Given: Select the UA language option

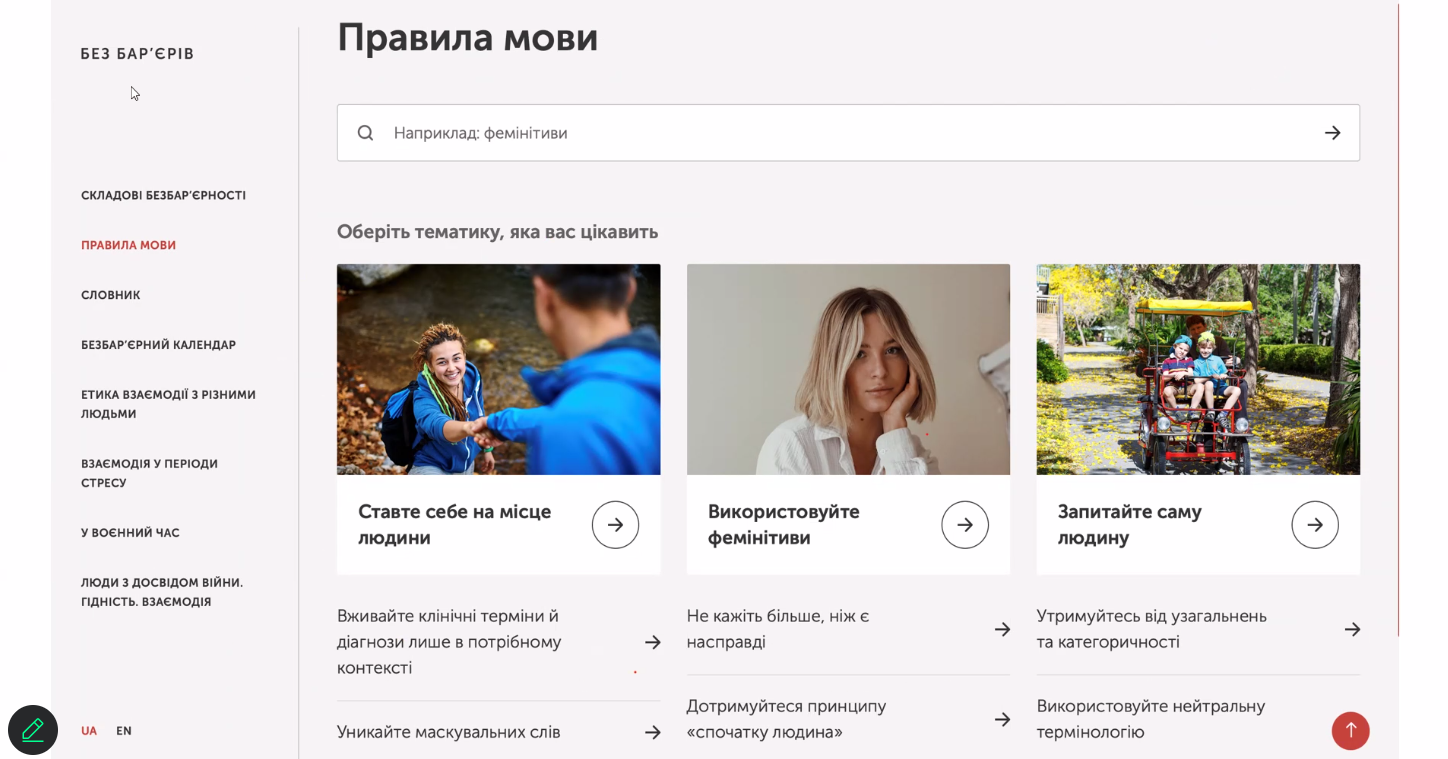Looking at the screenshot, I should tap(89, 731).
